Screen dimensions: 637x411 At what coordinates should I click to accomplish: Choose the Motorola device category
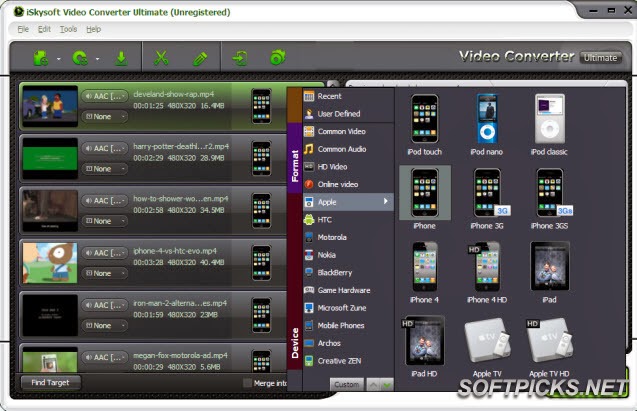click(x=349, y=237)
